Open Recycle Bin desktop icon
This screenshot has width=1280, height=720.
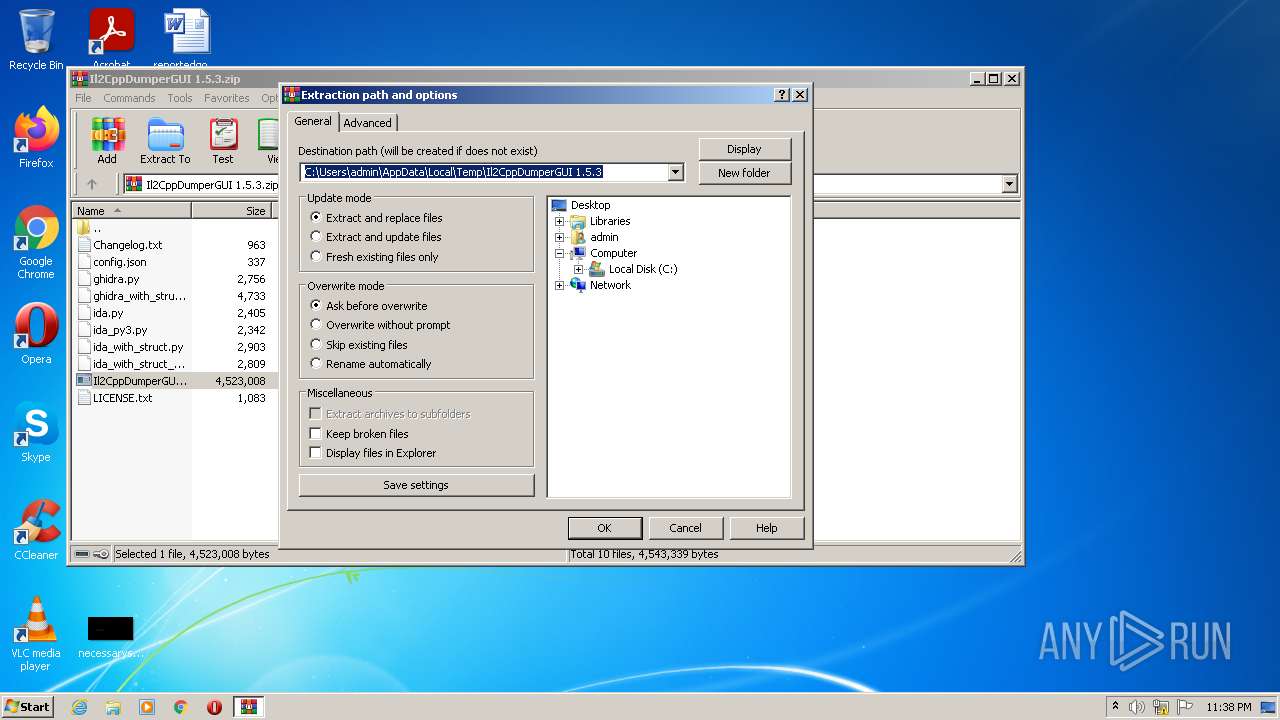pyautogui.click(x=36, y=40)
